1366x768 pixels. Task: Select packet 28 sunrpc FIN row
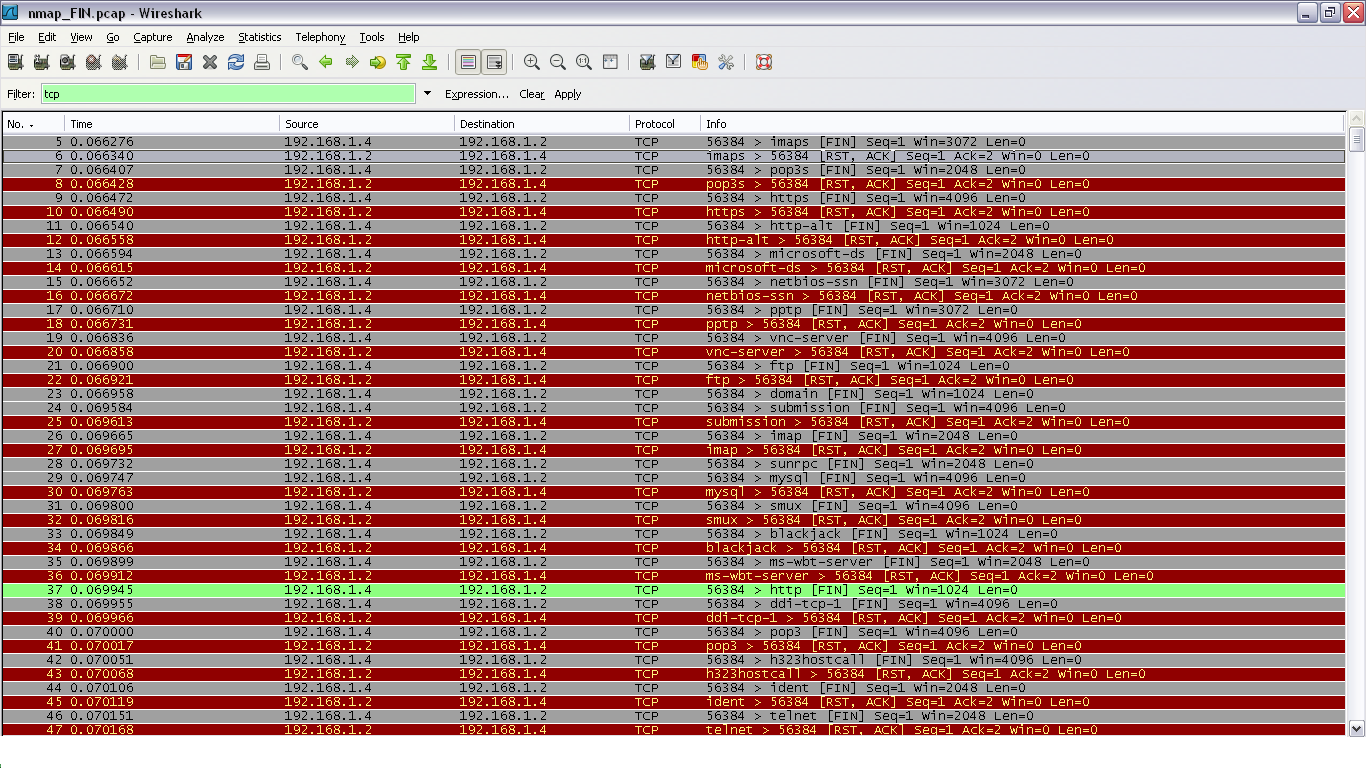(x=673, y=464)
